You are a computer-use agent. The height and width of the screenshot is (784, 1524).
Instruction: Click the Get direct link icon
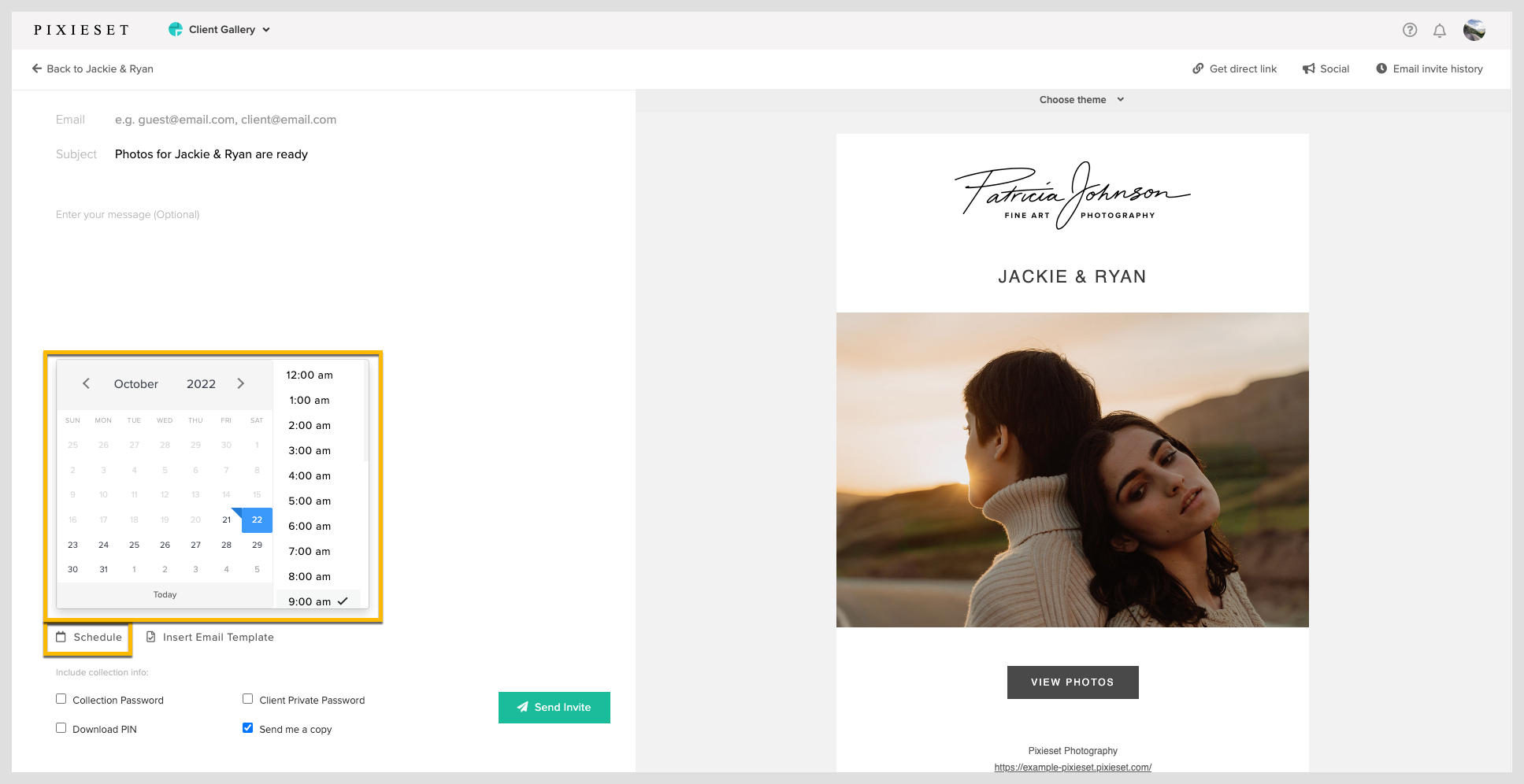tap(1198, 68)
